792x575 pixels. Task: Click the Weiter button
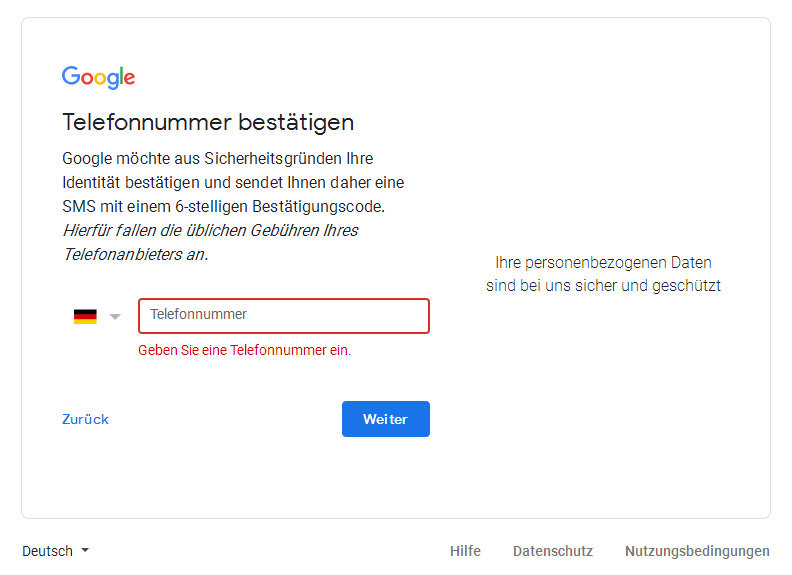click(x=386, y=419)
